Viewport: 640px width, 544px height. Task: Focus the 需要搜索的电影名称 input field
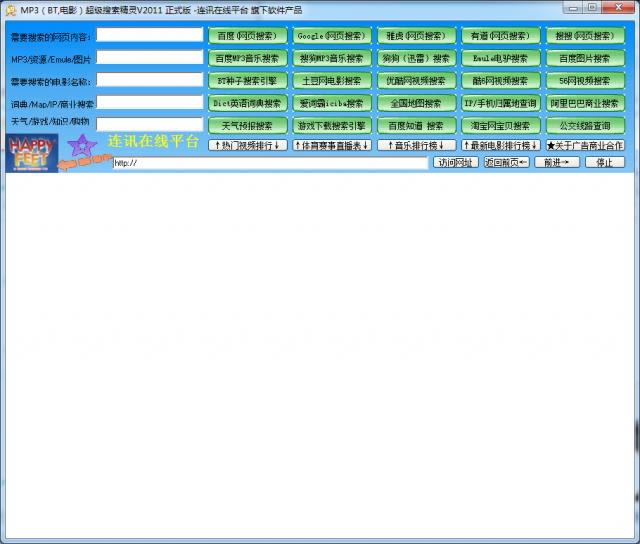coord(149,80)
